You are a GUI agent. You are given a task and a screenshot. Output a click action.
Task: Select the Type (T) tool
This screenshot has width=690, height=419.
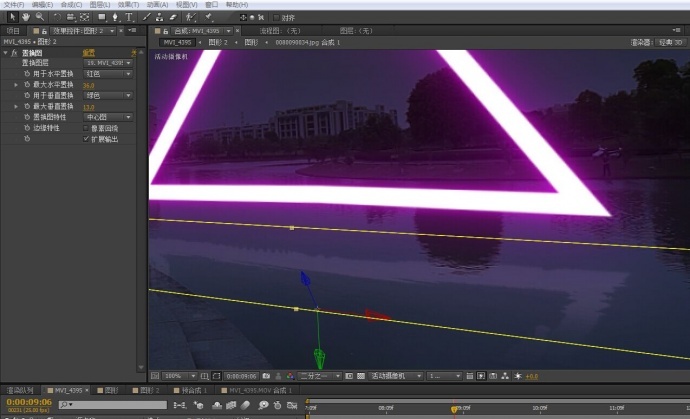[129, 17]
